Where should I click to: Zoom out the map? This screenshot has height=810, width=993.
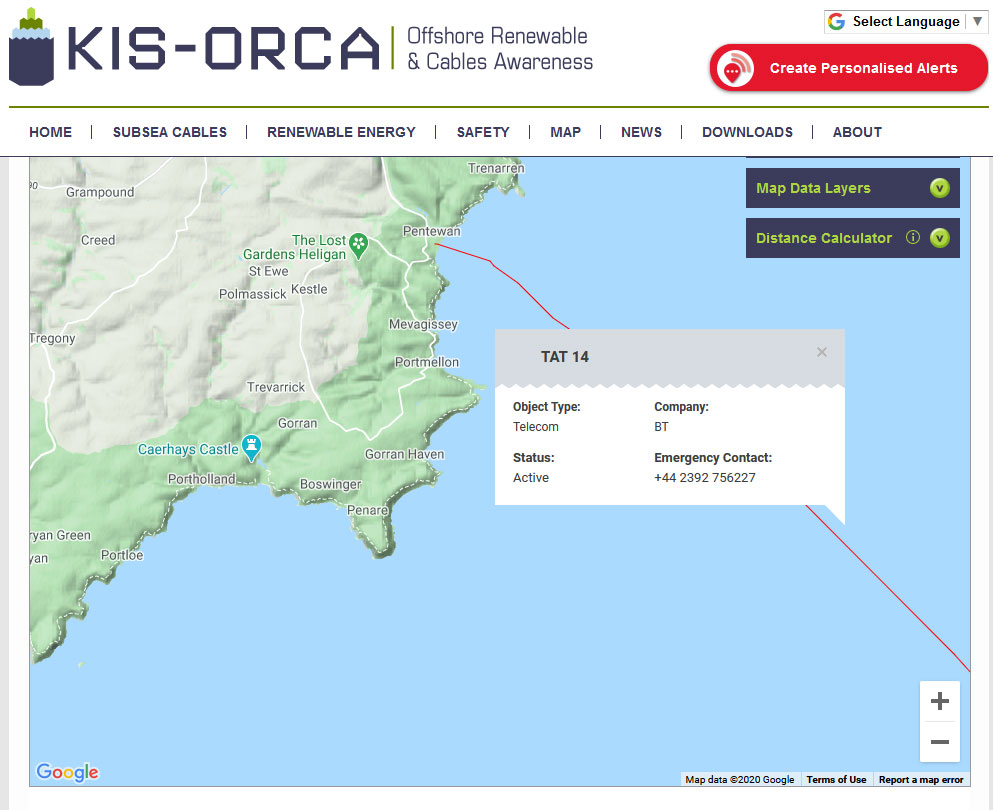click(x=940, y=742)
